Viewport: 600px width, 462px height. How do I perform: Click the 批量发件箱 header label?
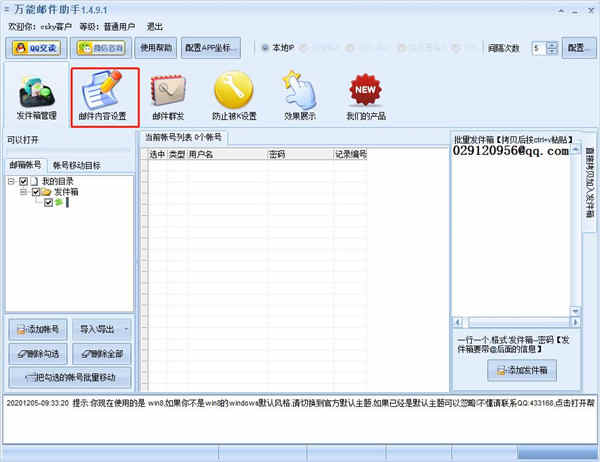pyautogui.click(x=513, y=139)
